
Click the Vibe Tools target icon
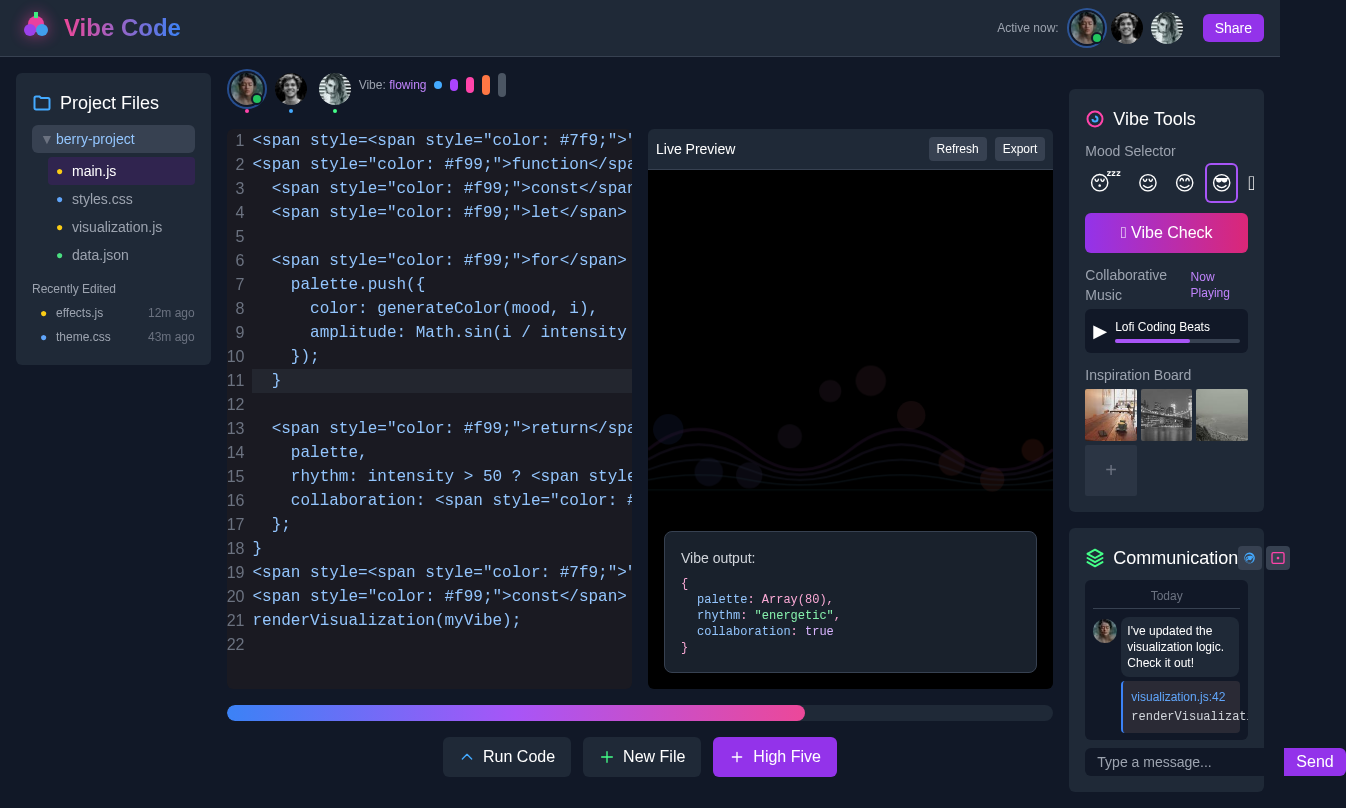pyautogui.click(x=1094, y=119)
